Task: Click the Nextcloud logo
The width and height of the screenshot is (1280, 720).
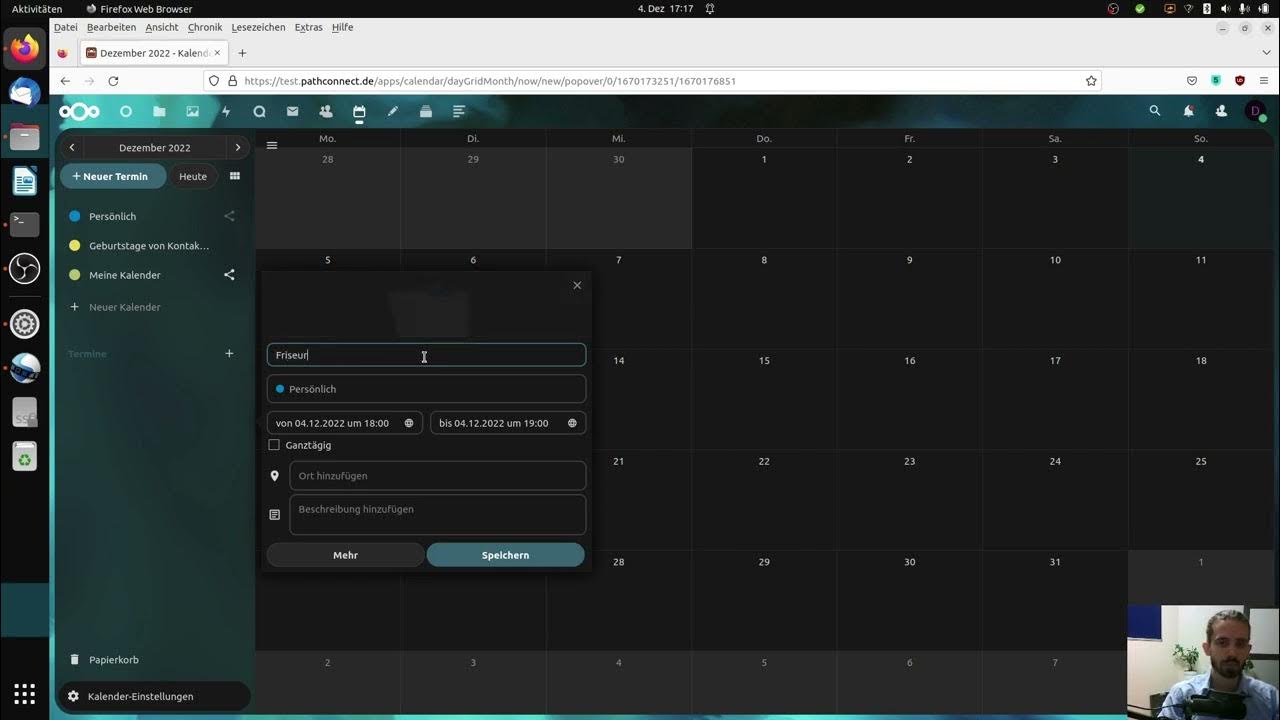Action: (x=79, y=112)
